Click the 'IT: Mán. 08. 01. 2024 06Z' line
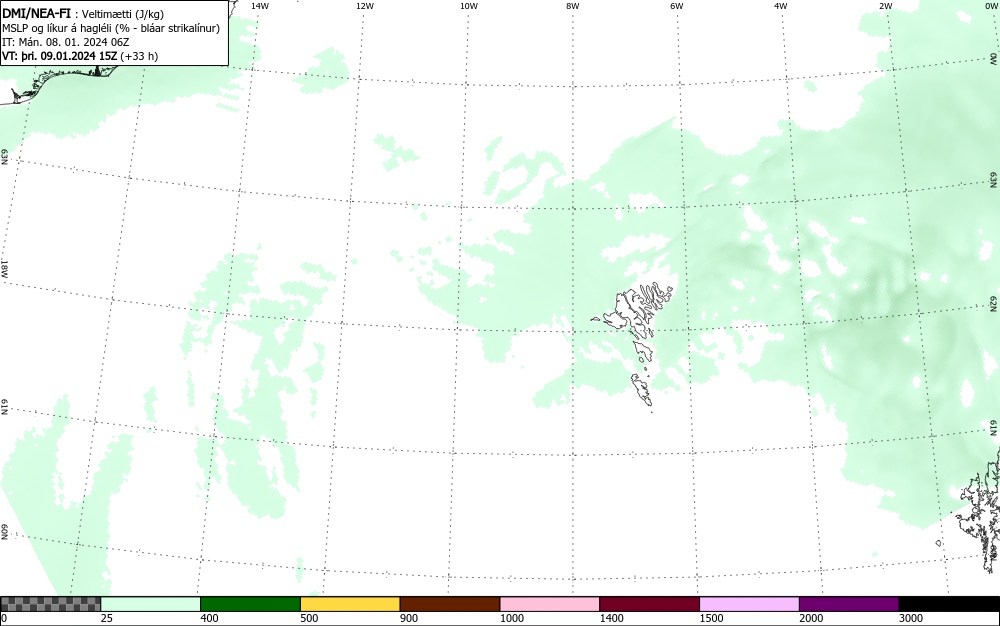Image resolution: width=1000 pixels, height=626 pixels. [66, 42]
